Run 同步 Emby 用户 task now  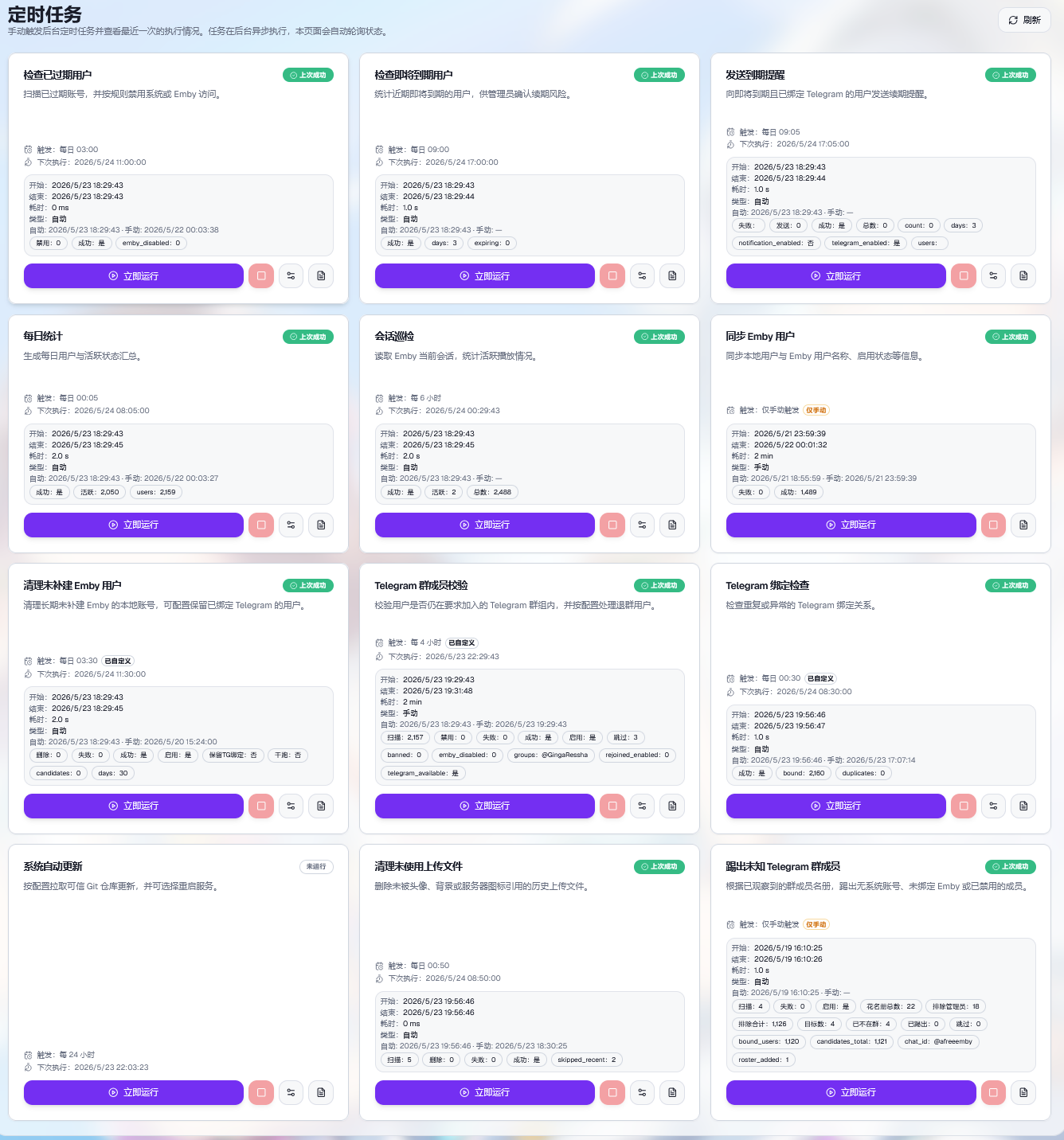coord(851,525)
